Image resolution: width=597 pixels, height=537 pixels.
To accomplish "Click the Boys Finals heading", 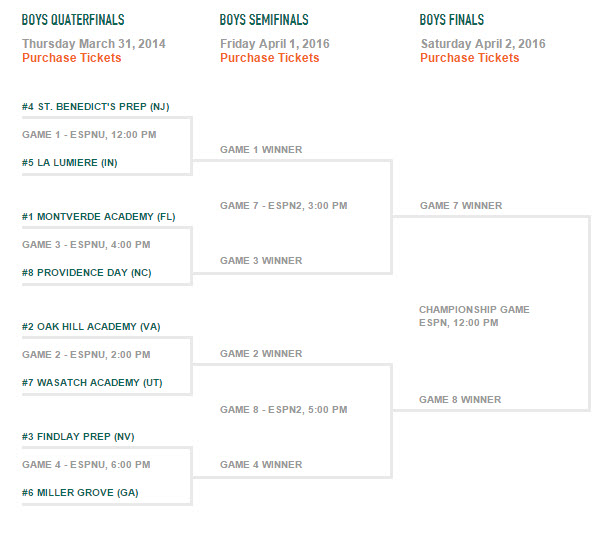I will coord(452,20).
